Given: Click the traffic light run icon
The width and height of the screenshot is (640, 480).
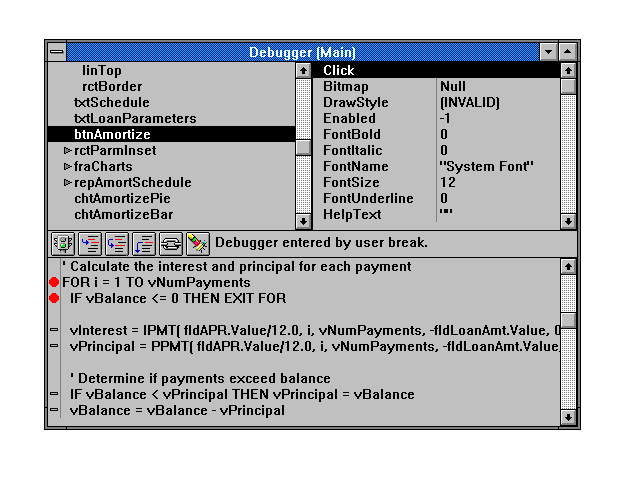Looking at the screenshot, I should 64,243.
